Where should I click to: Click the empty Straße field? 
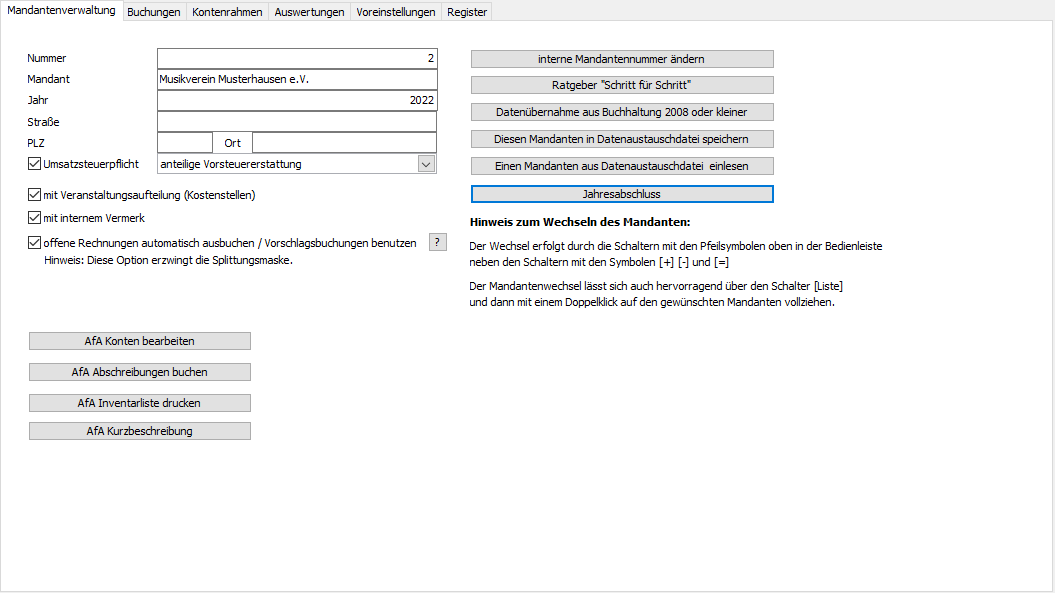pos(297,122)
